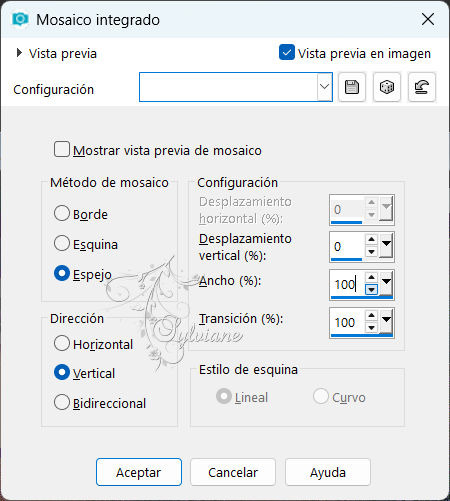Choose Bidireccional direction option
This screenshot has width=450, height=501.
tap(62, 402)
